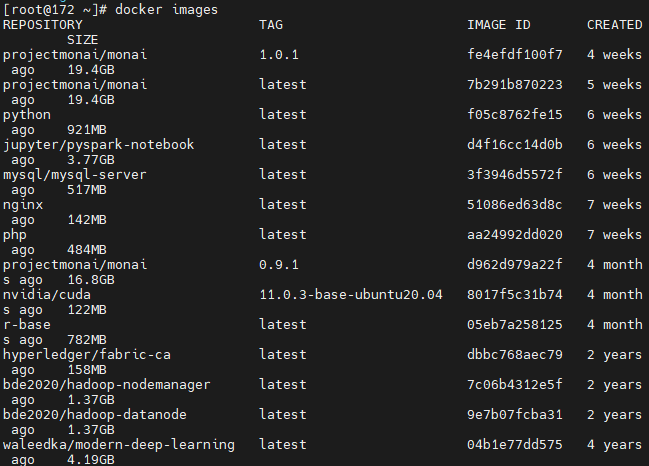
Task: Click the IMAGE ID column header
Action: point(499,25)
